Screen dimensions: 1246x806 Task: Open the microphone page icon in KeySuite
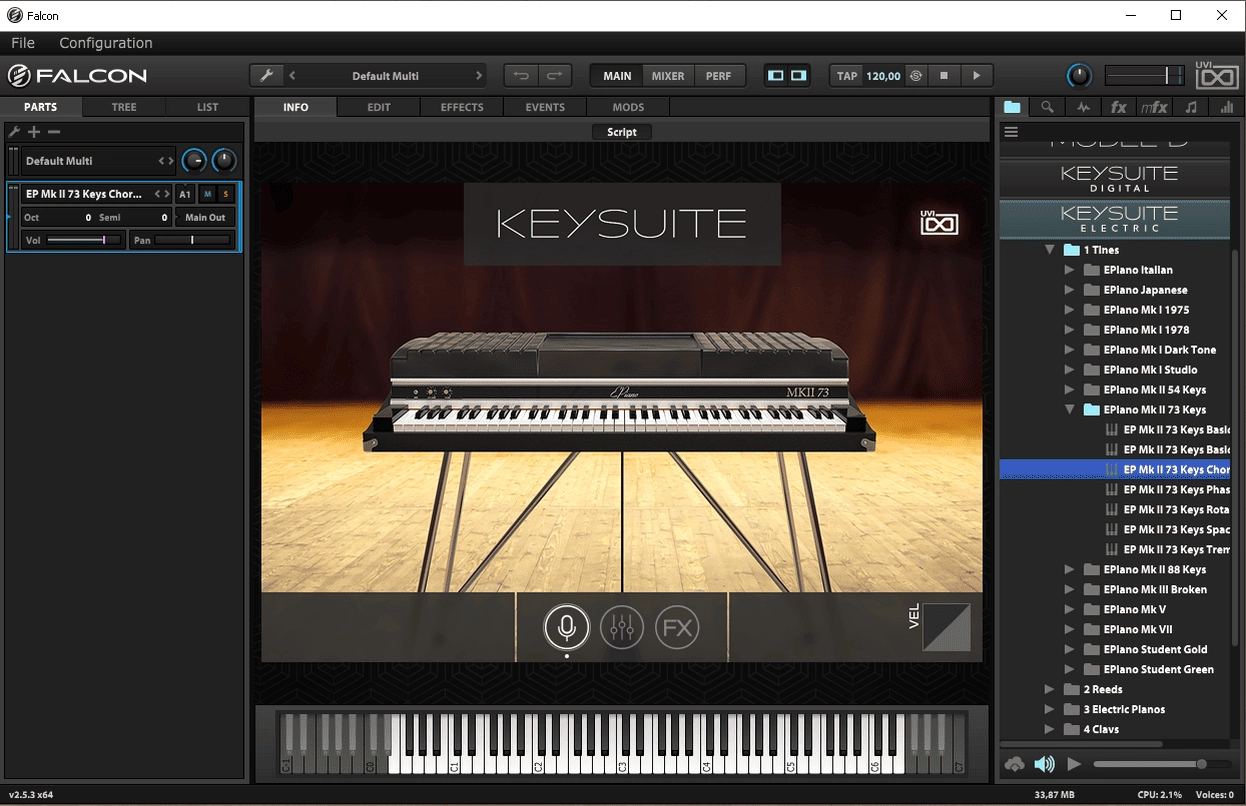(566, 628)
